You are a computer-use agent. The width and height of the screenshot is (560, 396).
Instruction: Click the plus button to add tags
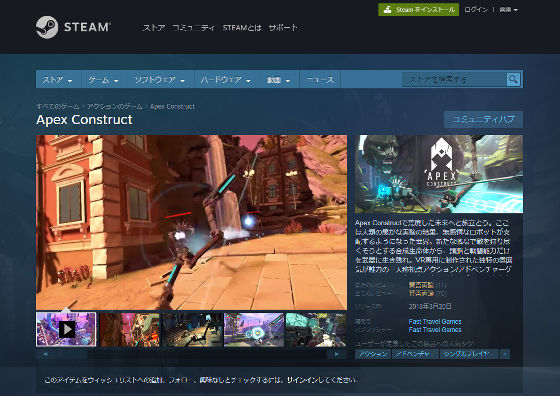tap(505, 354)
